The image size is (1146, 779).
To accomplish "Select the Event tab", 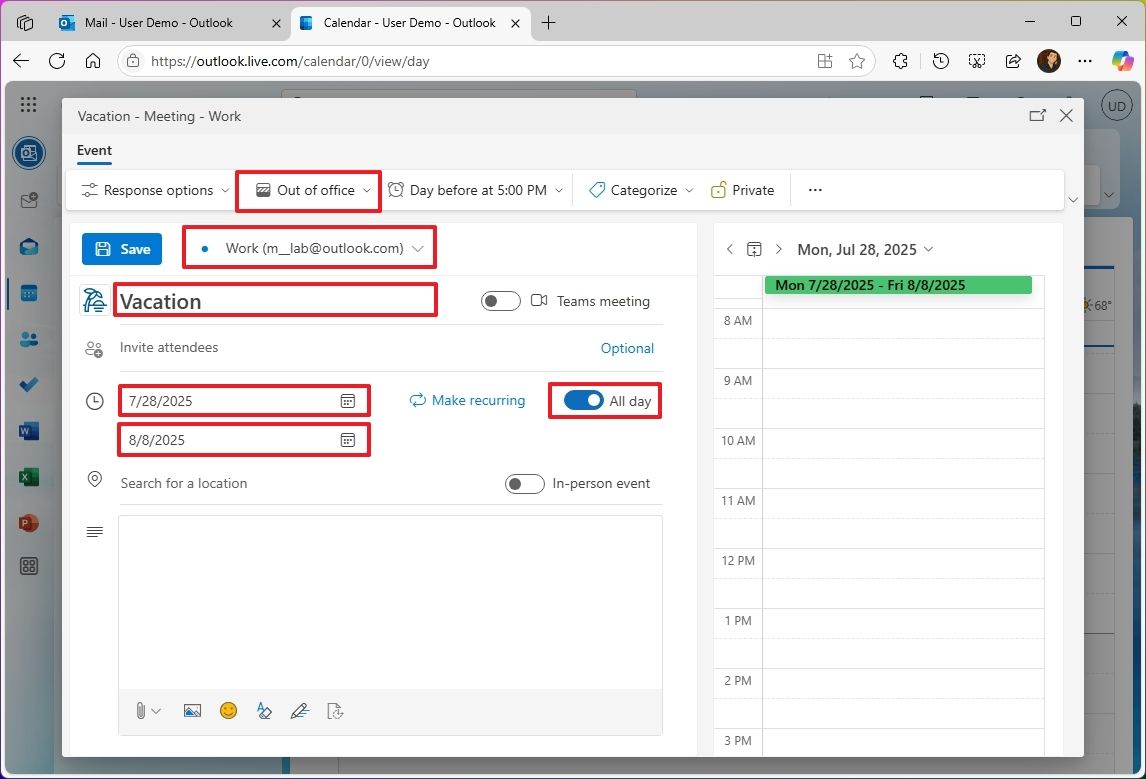I will pyautogui.click(x=94, y=150).
